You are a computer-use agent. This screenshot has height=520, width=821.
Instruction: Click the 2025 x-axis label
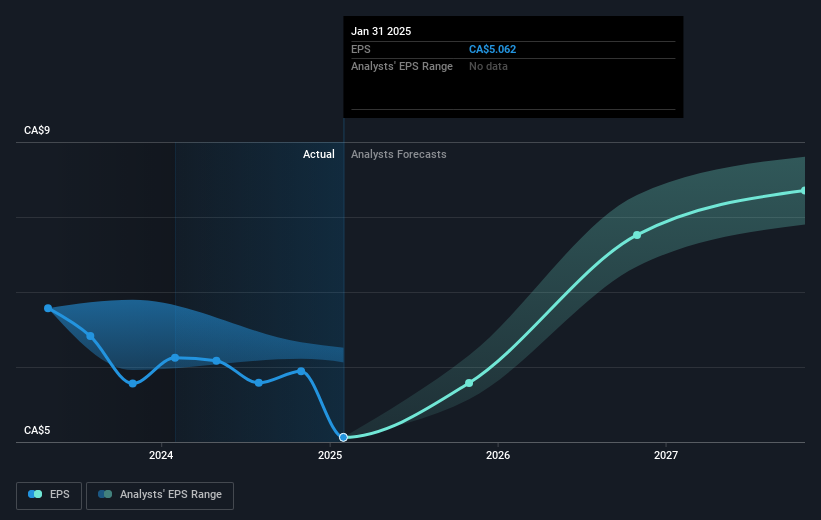click(330, 455)
